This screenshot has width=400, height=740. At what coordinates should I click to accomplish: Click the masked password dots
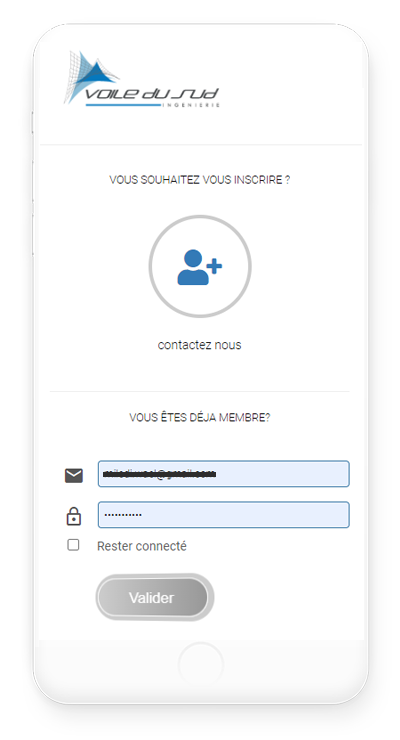point(123,514)
